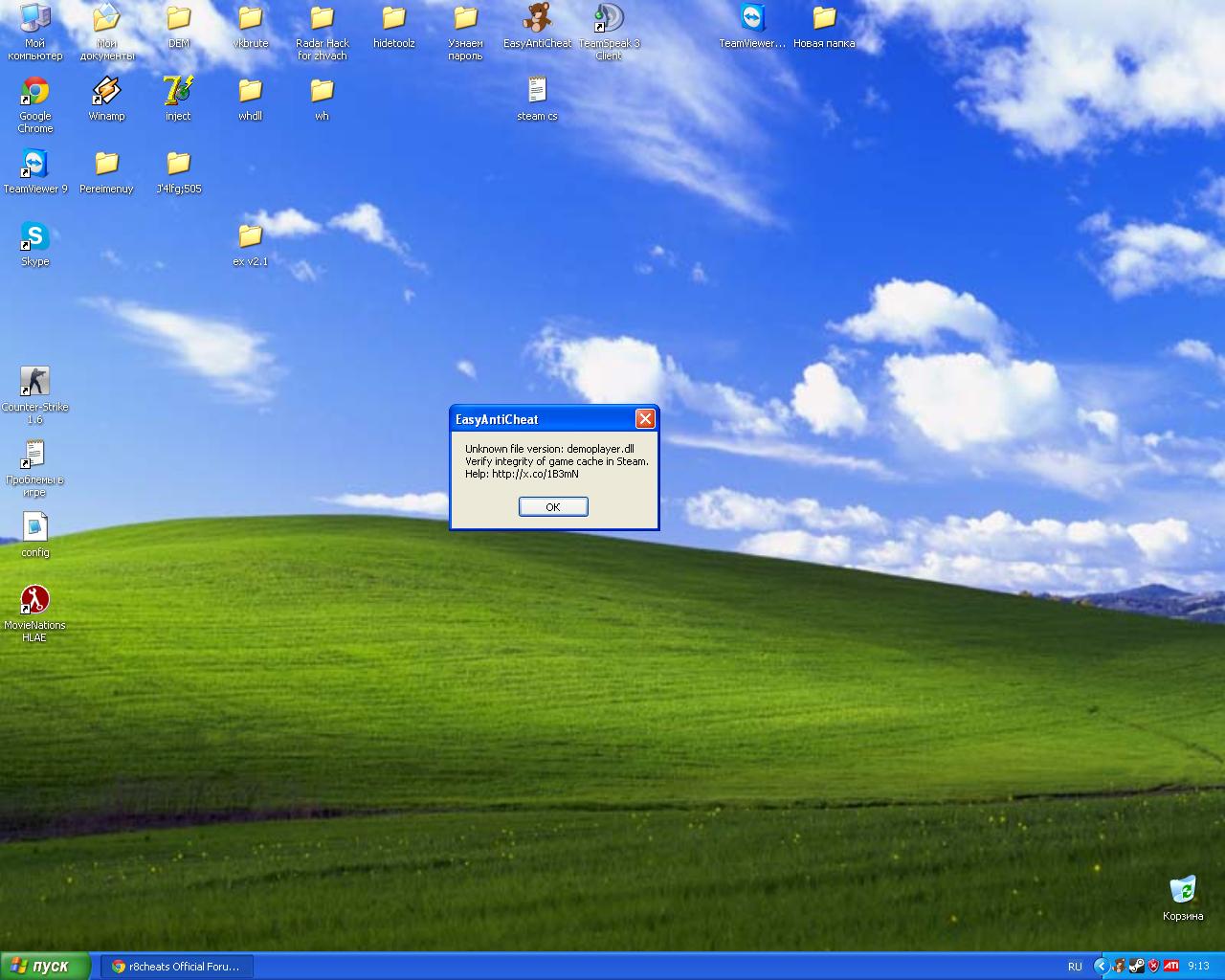Image resolution: width=1225 pixels, height=980 pixels.
Task: Select the MovieNations HLAE icon
Action: click(35, 613)
